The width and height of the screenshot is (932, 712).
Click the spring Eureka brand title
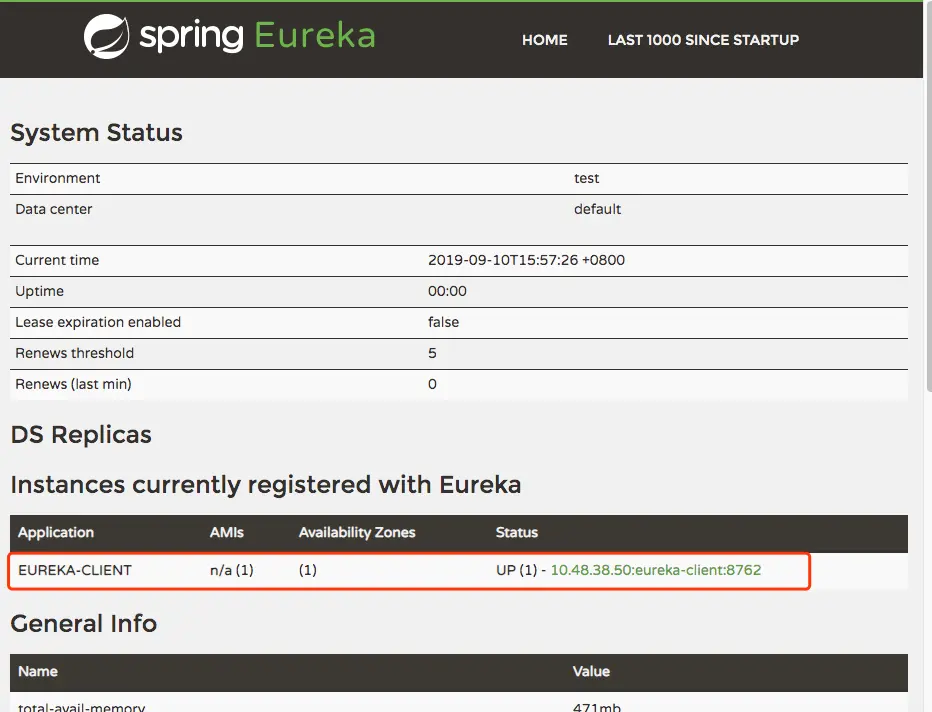coord(257,36)
